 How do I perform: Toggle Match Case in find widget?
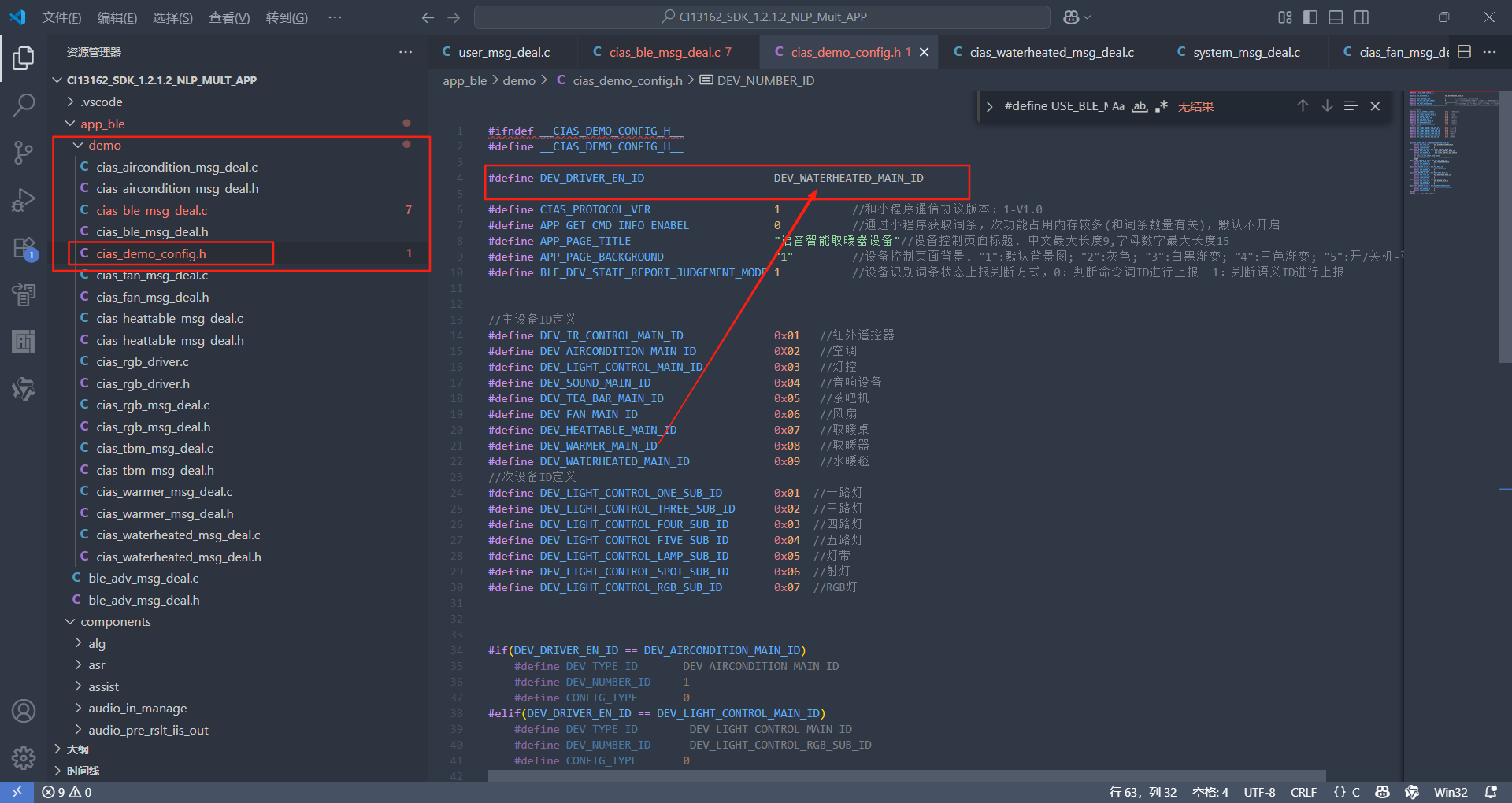(x=1118, y=106)
